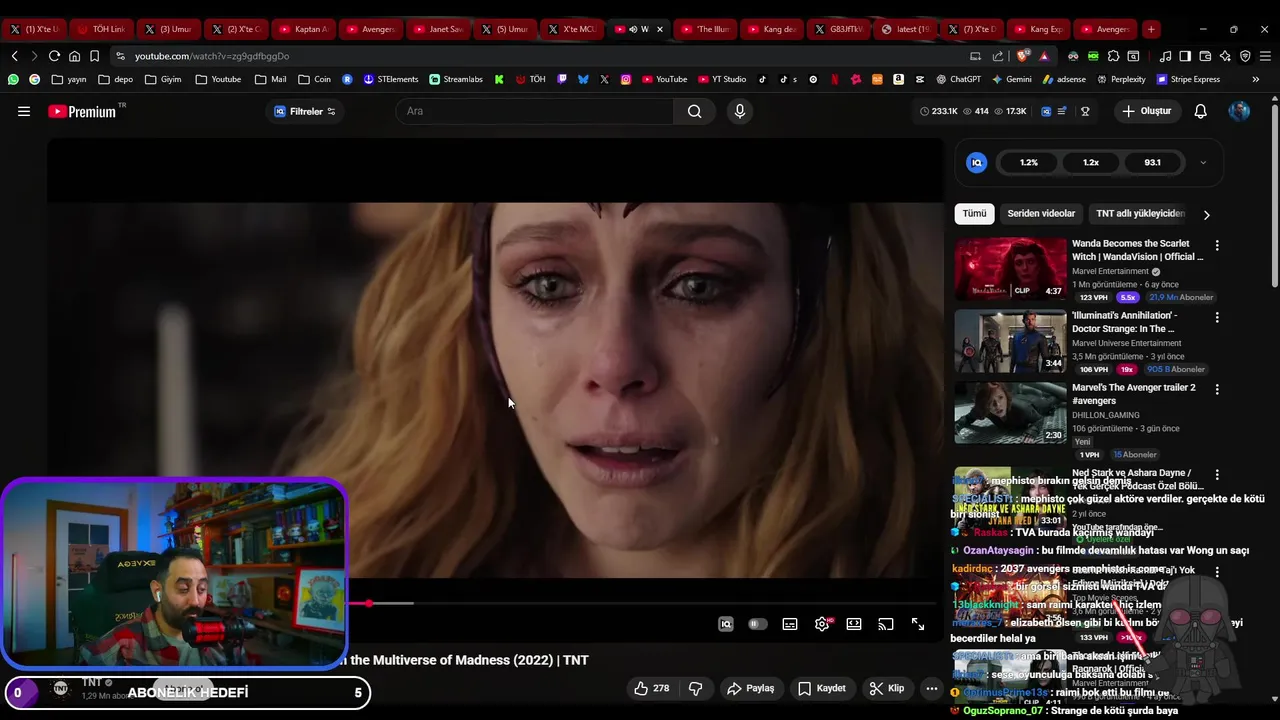The height and width of the screenshot is (720, 1280).
Task: Open options for Avenger trailer 2 video
Action: [1217, 389]
